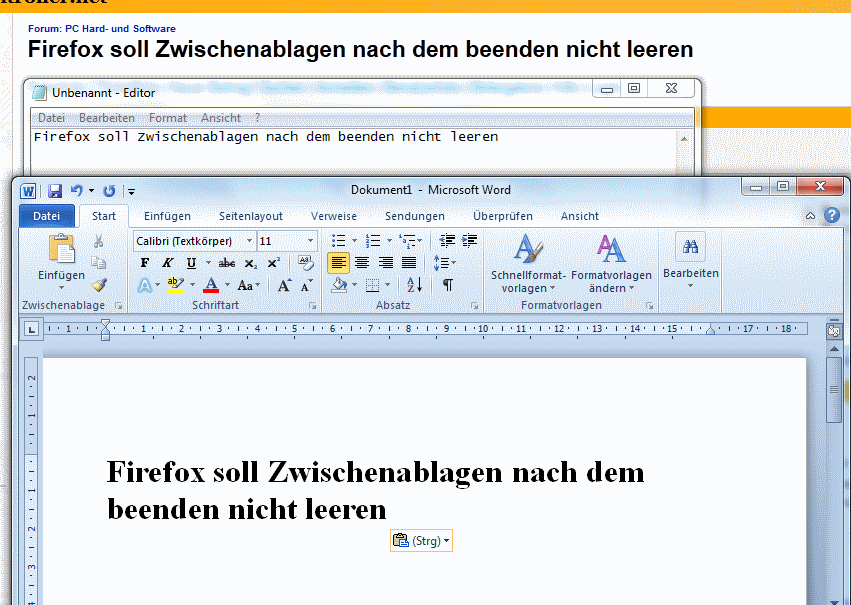Image resolution: width=851 pixels, height=605 pixels.
Task: Click the shading paint bucket icon
Action: point(339,285)
